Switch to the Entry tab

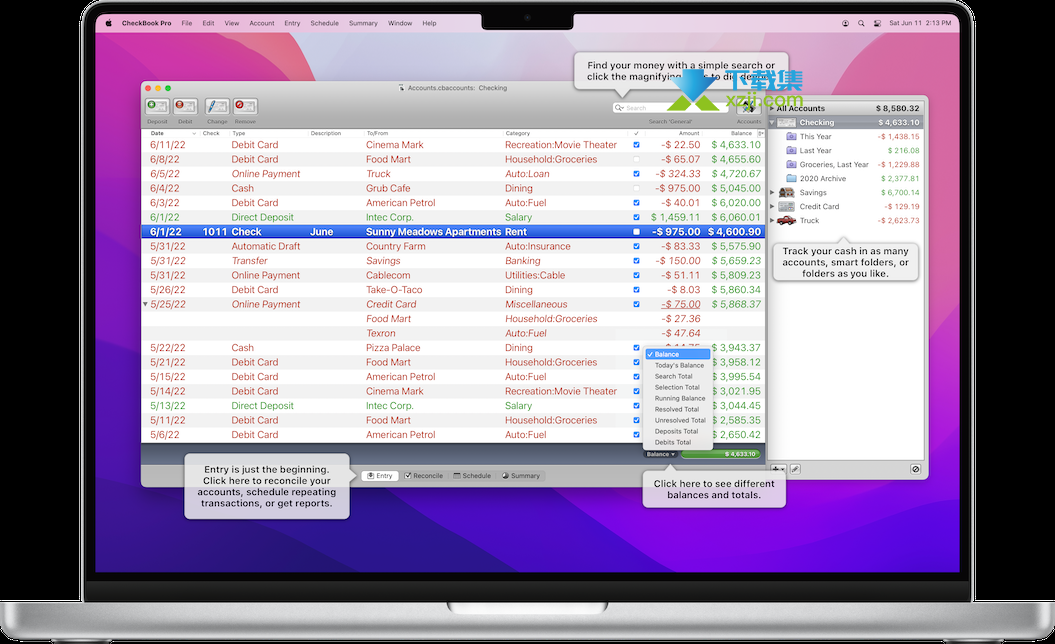(380, 476)
